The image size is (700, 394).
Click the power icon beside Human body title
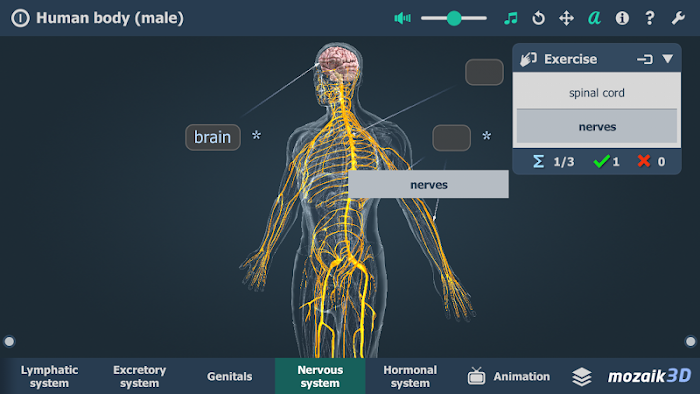(x=20, y=18)
